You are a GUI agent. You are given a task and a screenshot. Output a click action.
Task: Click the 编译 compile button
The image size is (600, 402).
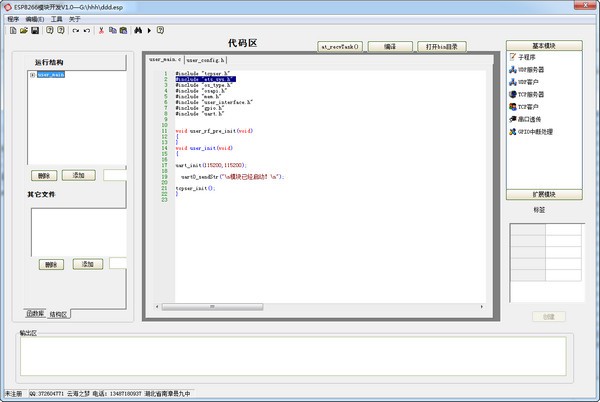click(390, 47)
